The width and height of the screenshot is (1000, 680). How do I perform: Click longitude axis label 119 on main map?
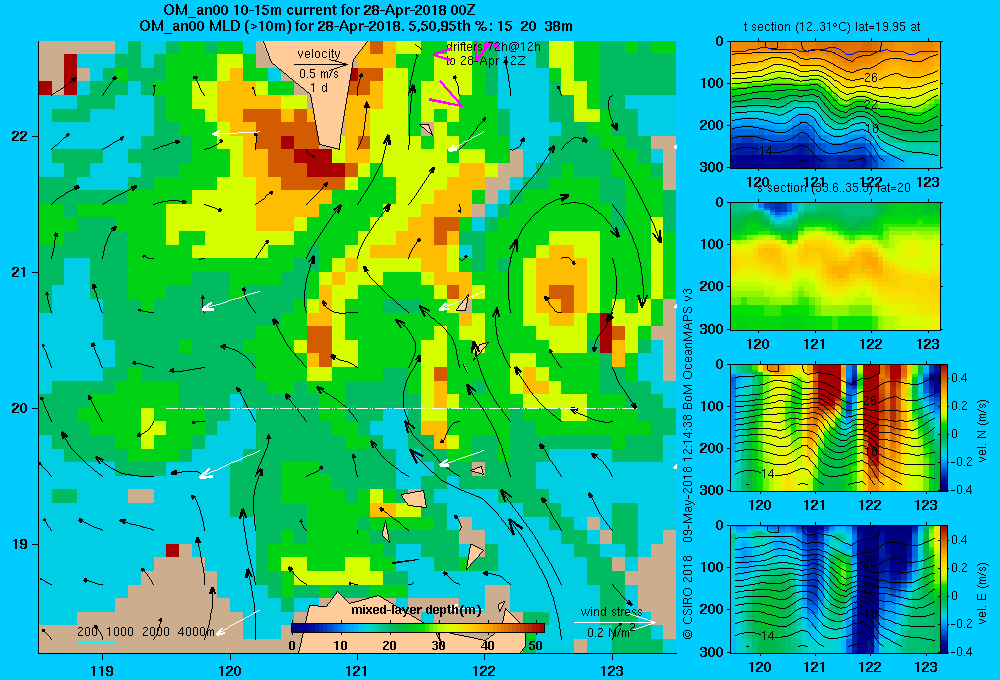coord(102,670)
